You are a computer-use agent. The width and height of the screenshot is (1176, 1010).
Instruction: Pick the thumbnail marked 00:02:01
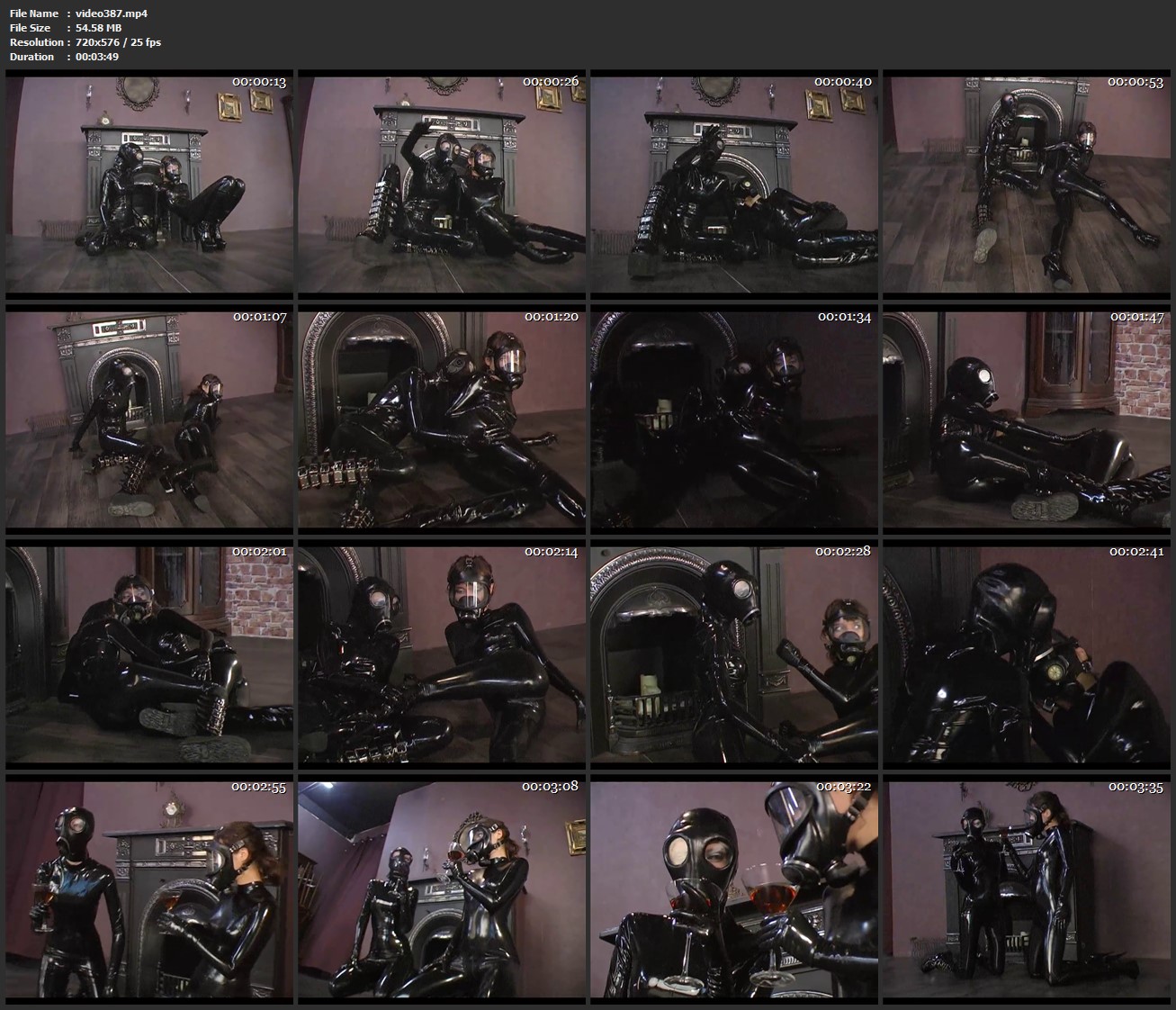(x=149, y=654)
